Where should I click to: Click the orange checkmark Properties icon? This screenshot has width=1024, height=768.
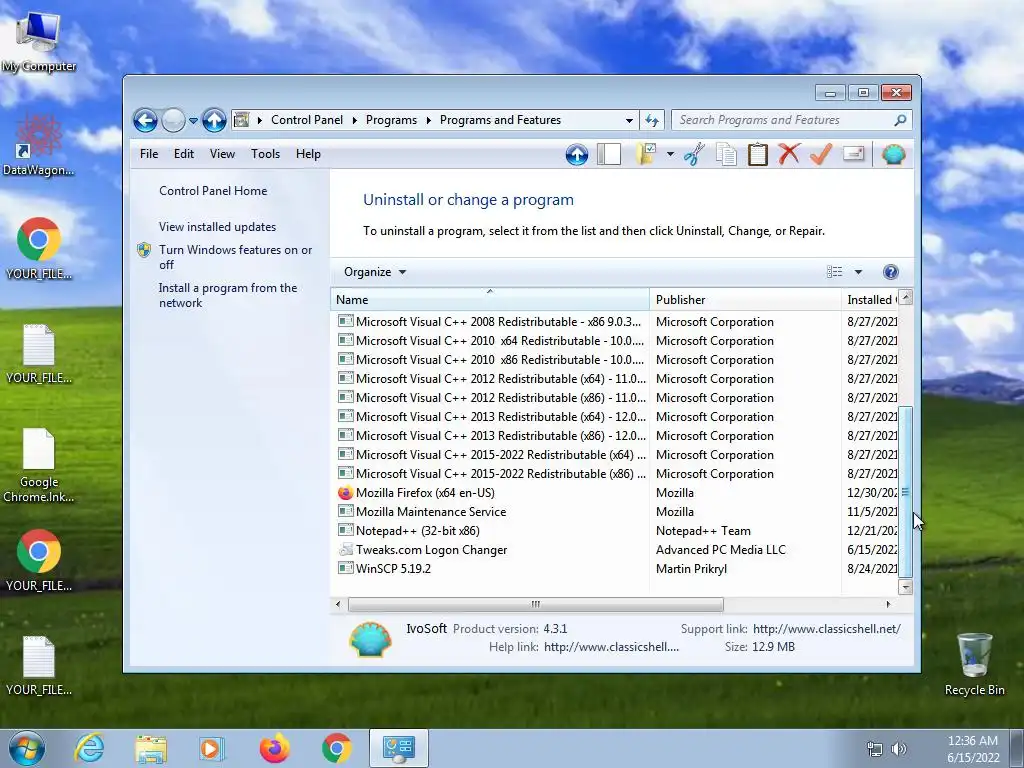point(821,155)
